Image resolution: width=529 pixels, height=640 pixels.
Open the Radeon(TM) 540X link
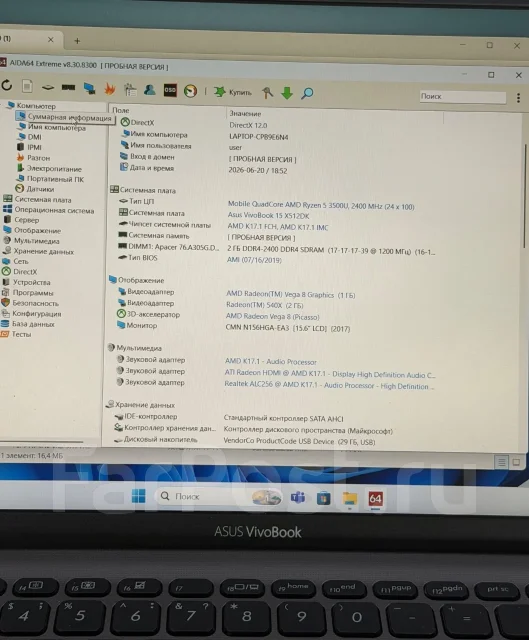tap(264, 305)
